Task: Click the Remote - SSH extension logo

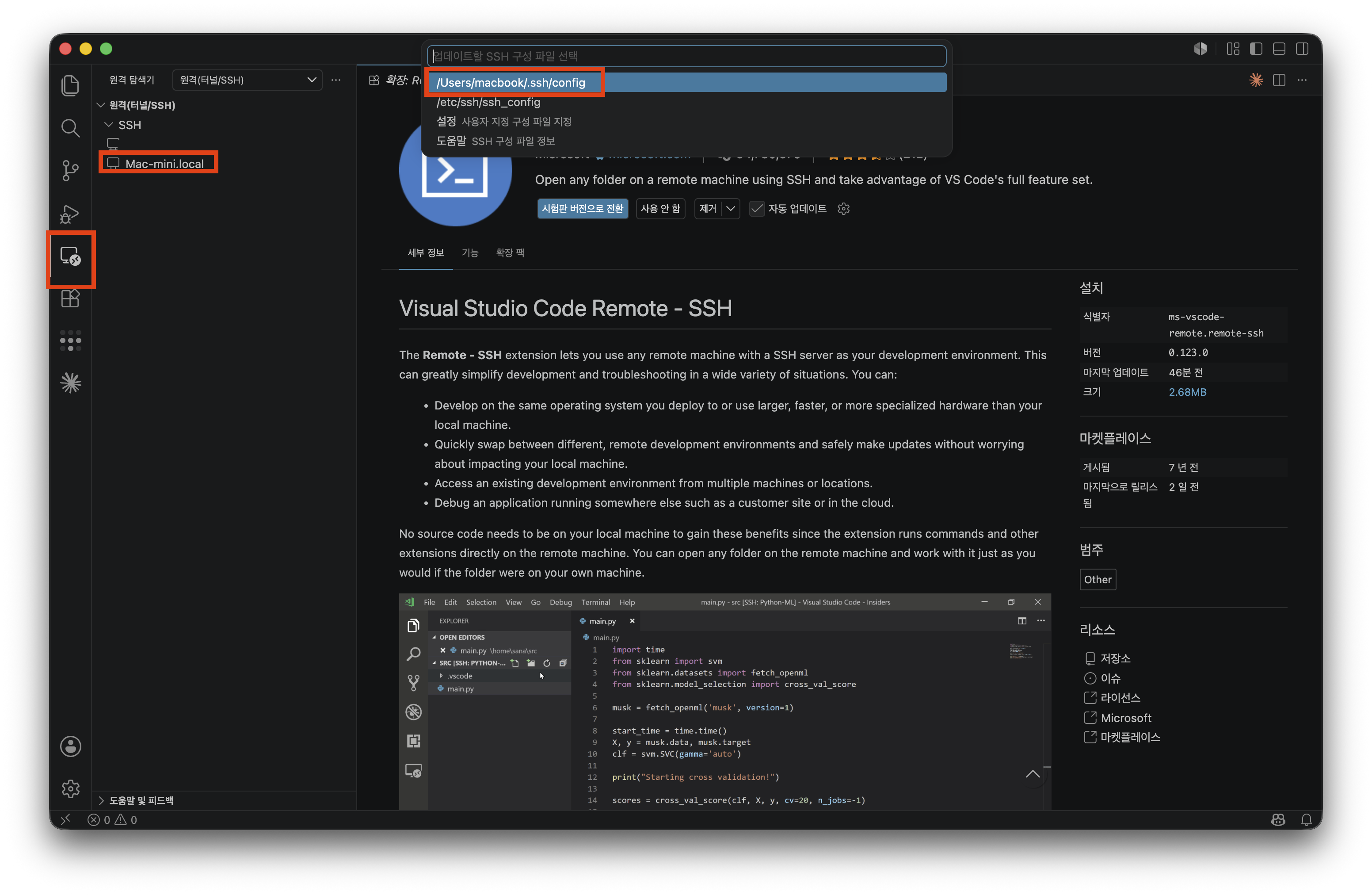Action: tap(455, 173)
